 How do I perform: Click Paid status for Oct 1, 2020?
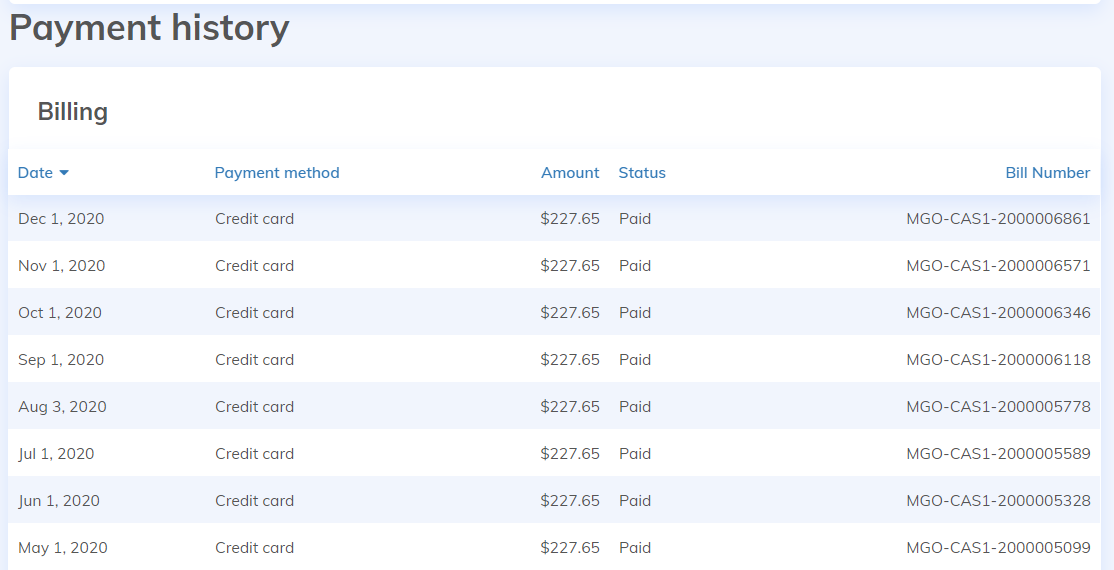[635, 313]
